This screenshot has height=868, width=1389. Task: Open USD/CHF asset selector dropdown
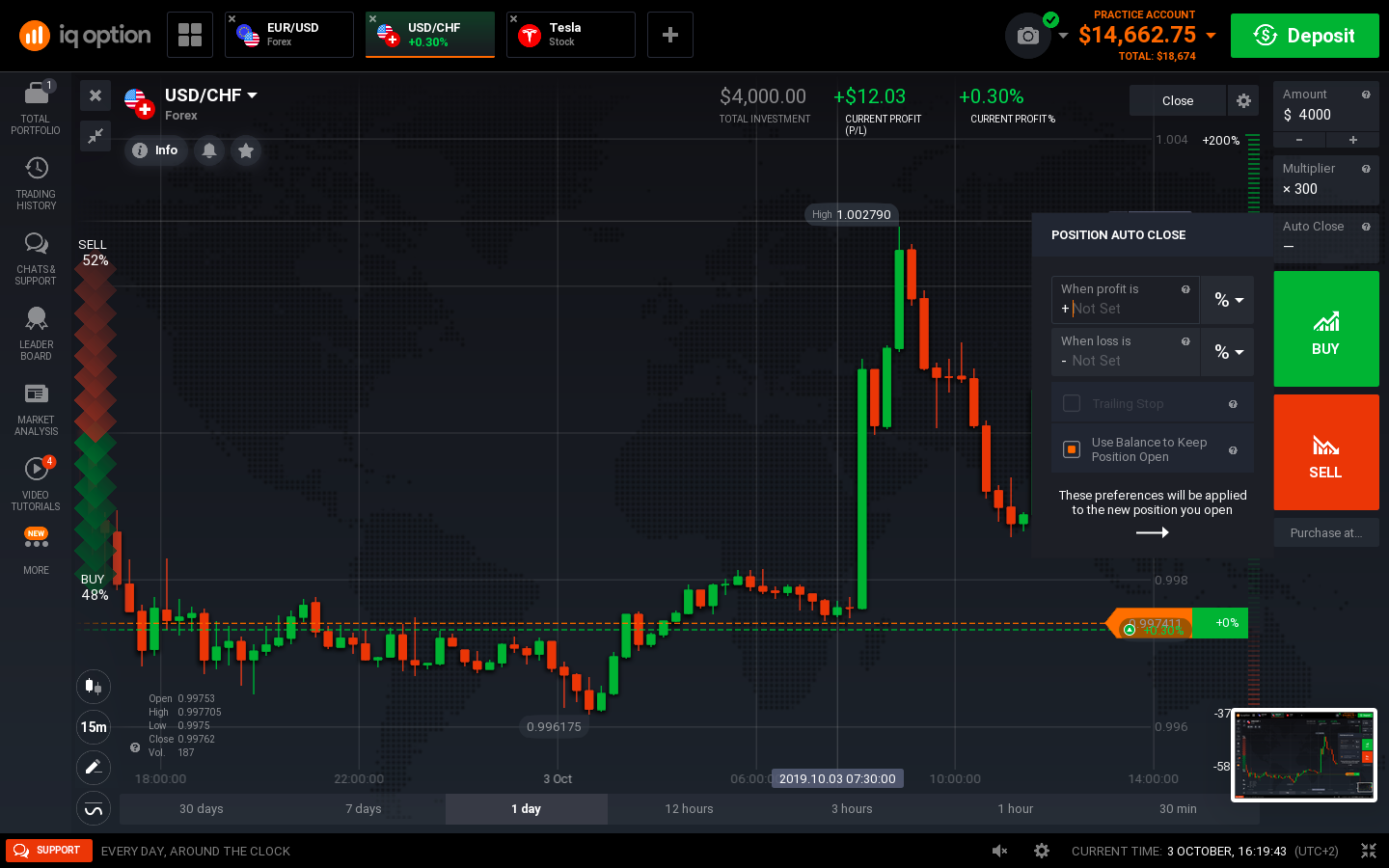coord(211,95)
